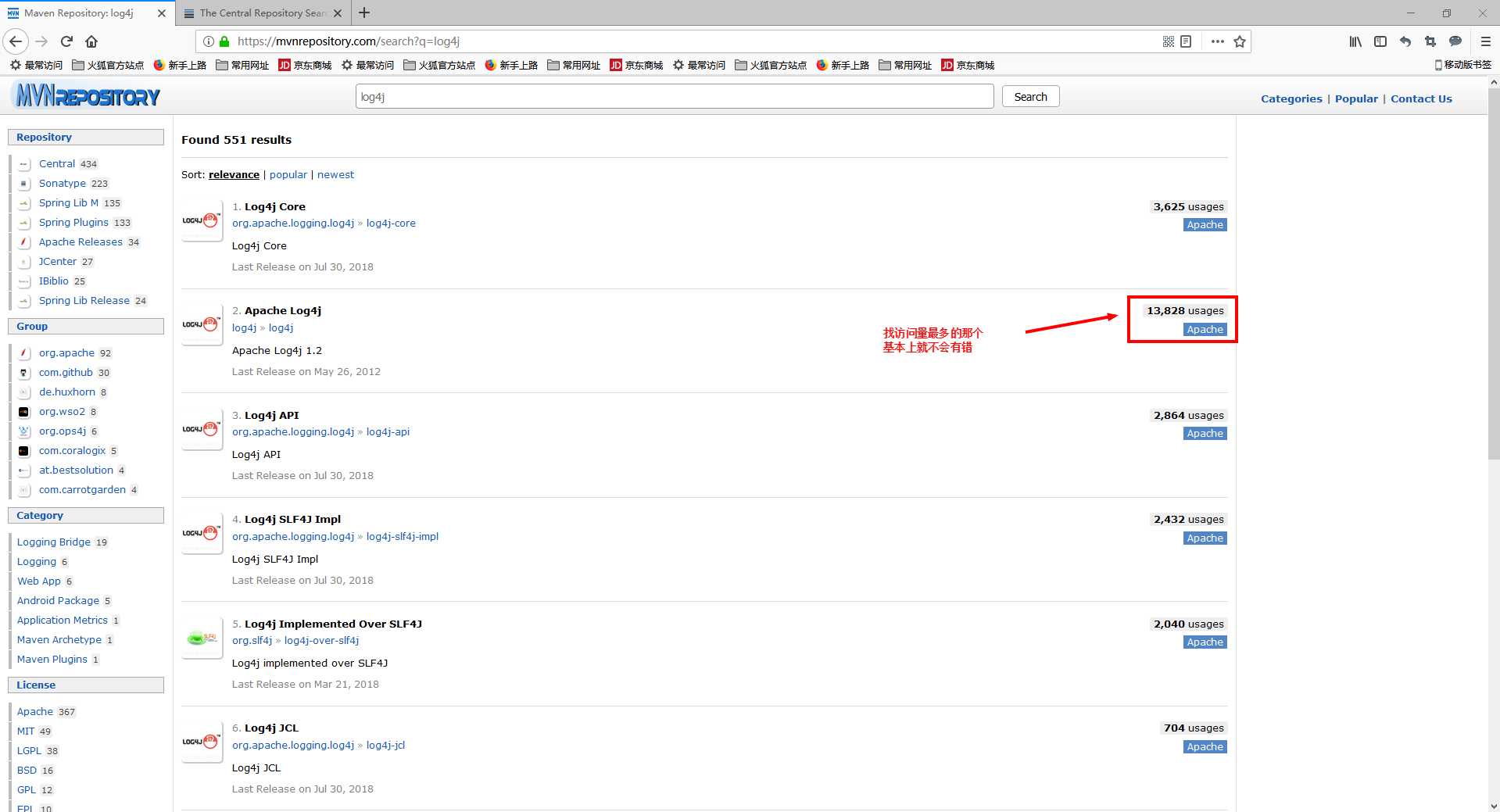1500x812 pixels.
Task: Click the org.apache group icon
Action: click(x=24, y=353)
